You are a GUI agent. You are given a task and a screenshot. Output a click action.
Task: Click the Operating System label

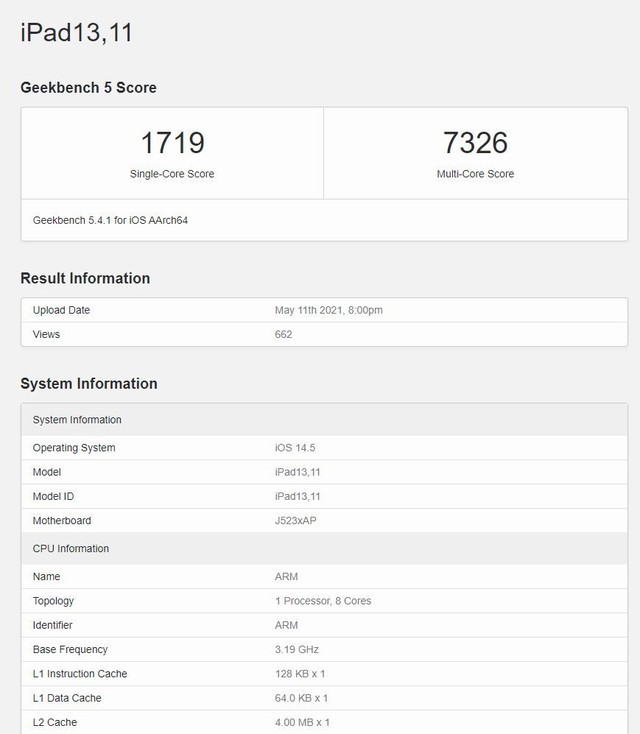click(74, 448)
